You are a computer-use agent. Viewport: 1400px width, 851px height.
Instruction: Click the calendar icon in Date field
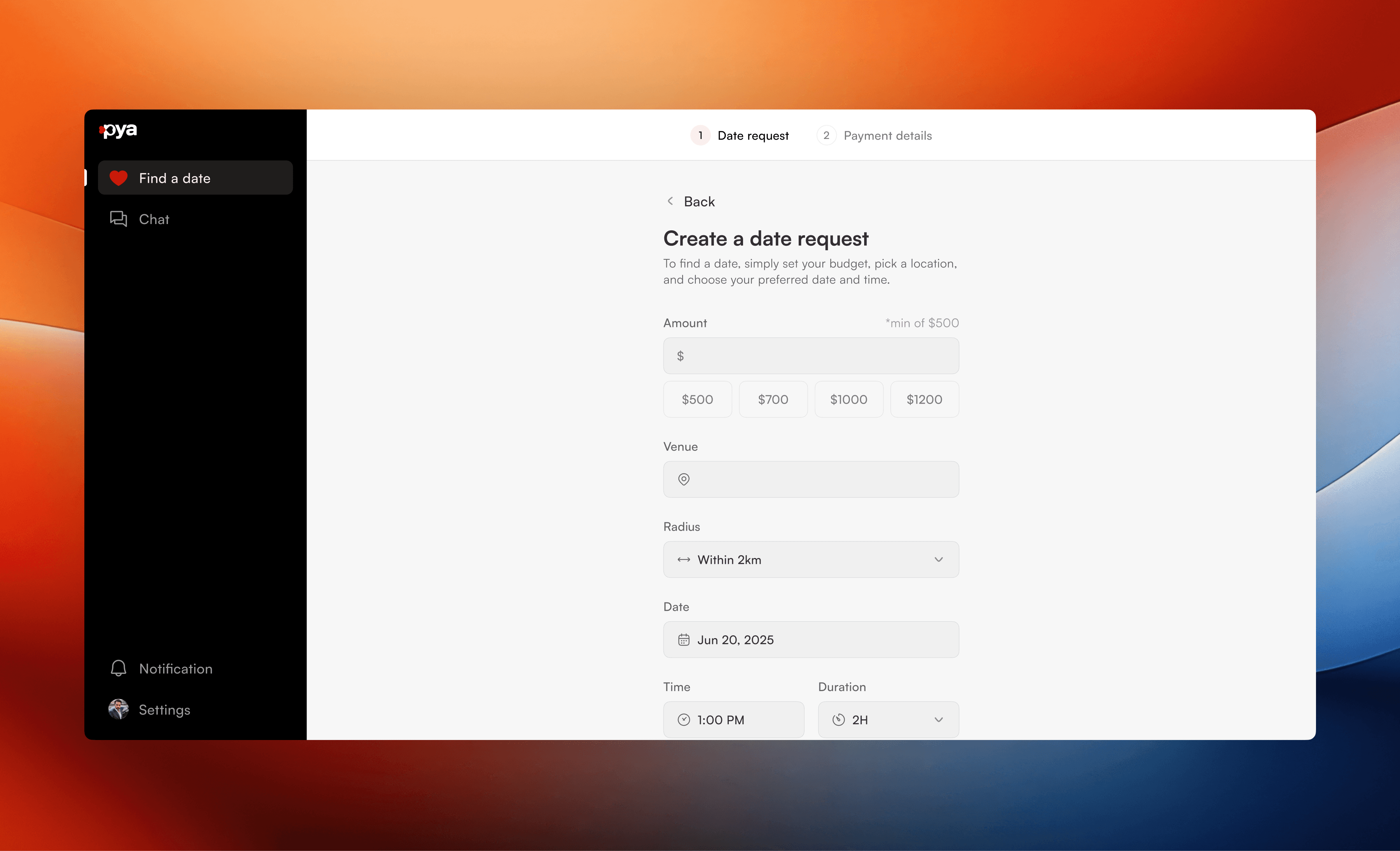(684, 640)
